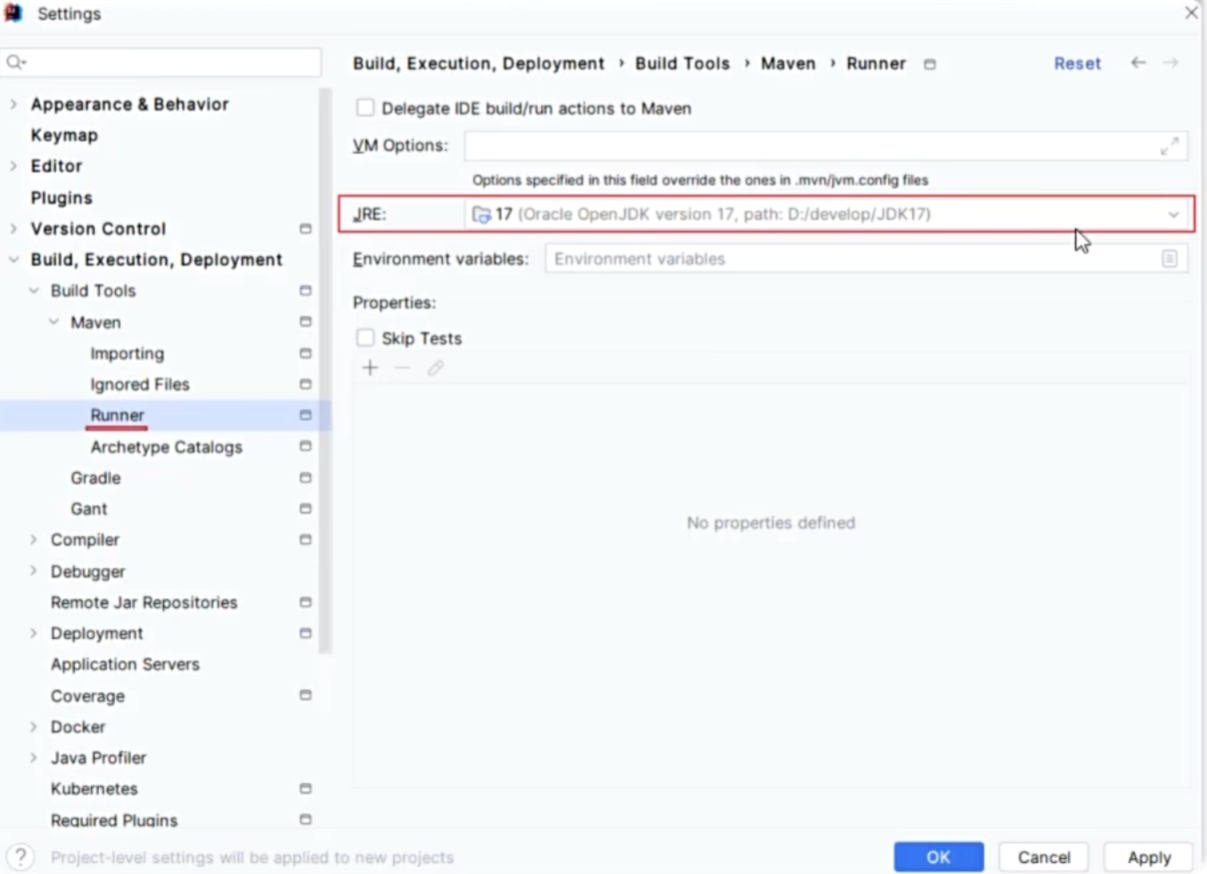Image resolution: width=1207 pixels, height=874 pixels.
Task: Expand the Editor section
Action: 13,166
